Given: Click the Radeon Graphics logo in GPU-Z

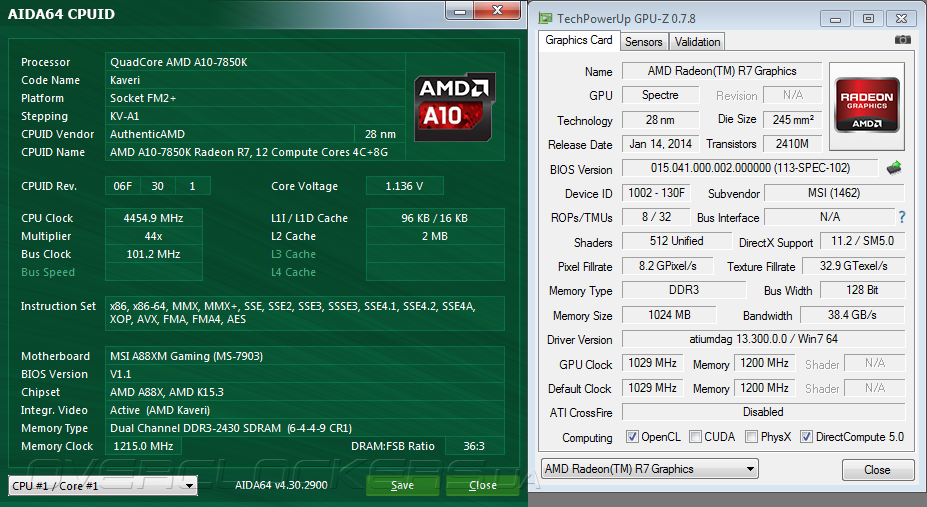Looking at the screenshot, I should 867,105.
